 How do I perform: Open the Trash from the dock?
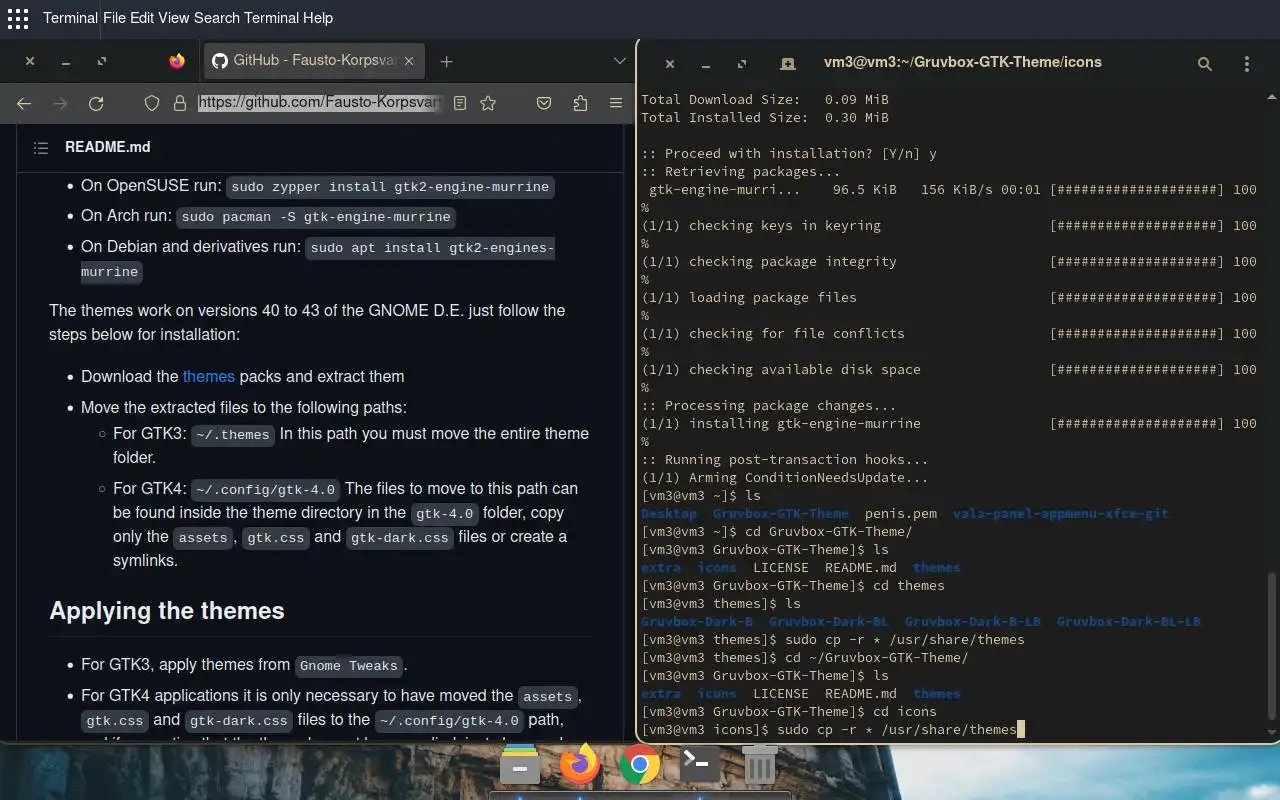coord(759,766)
